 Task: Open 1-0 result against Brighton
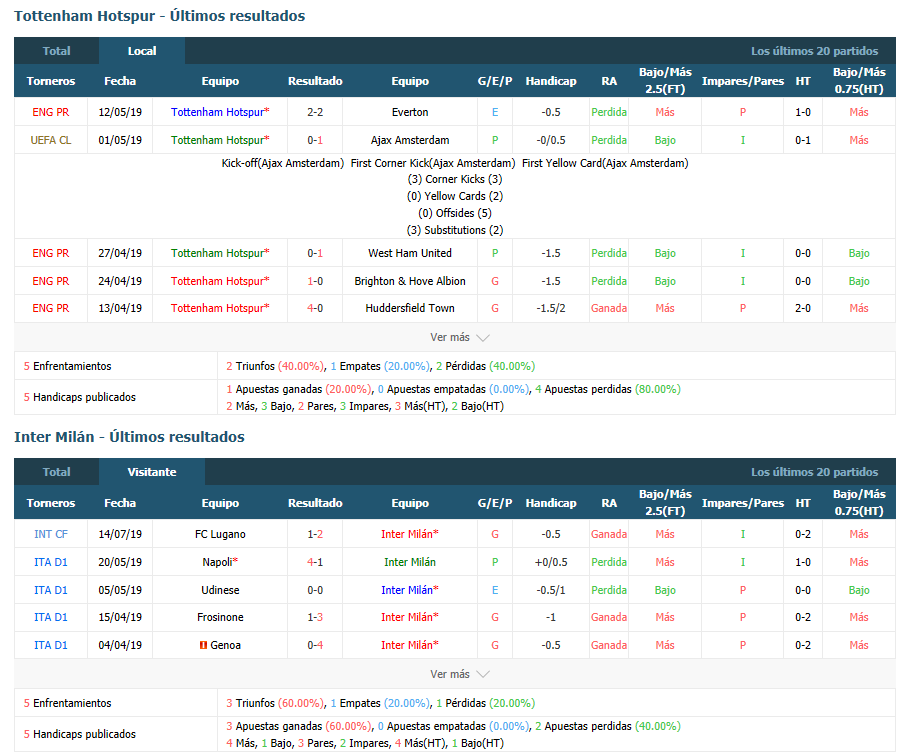tap(315, 281)
